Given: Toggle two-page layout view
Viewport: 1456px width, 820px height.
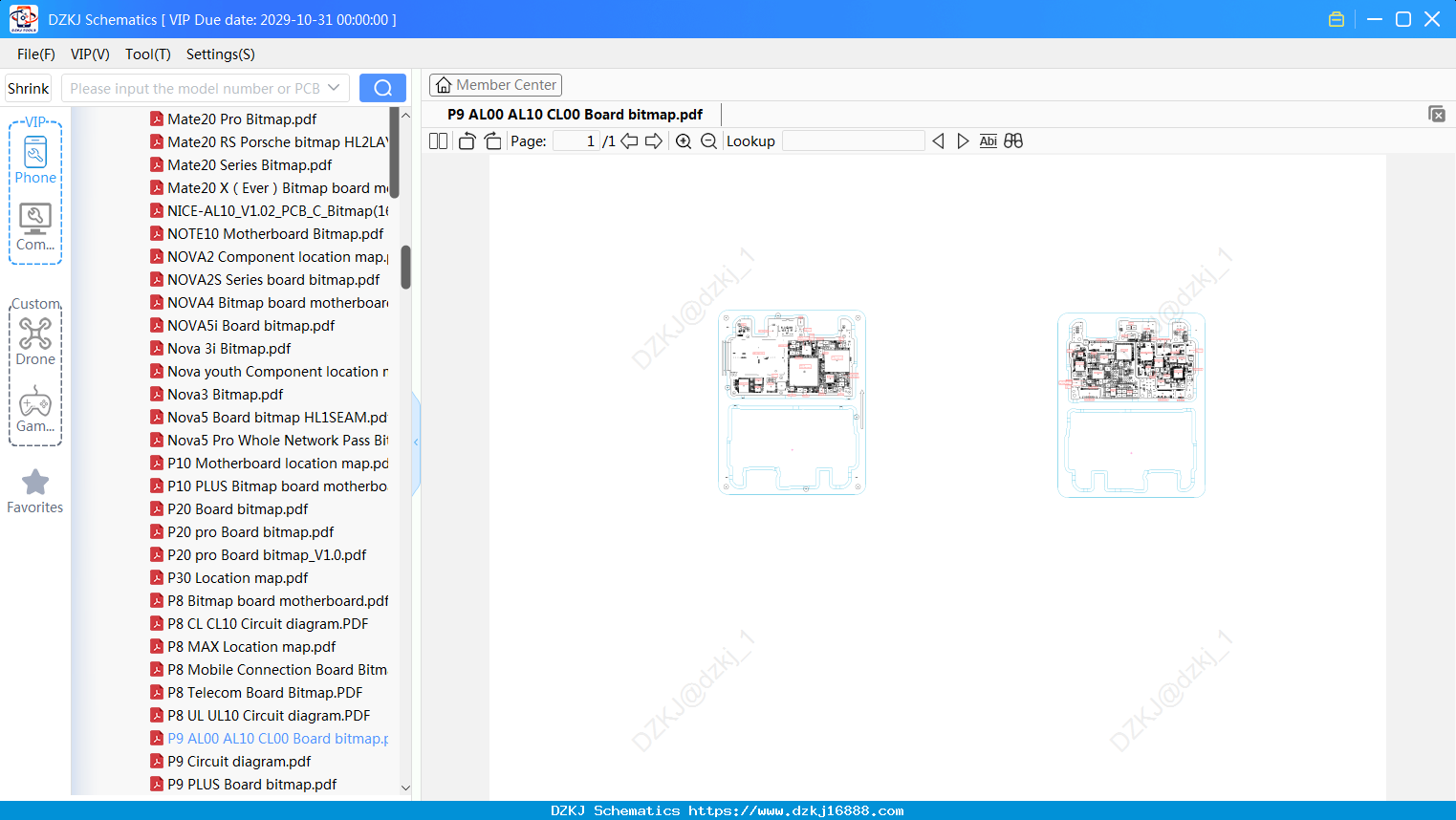Looking at the screenshot, I should tap(438, 141).
